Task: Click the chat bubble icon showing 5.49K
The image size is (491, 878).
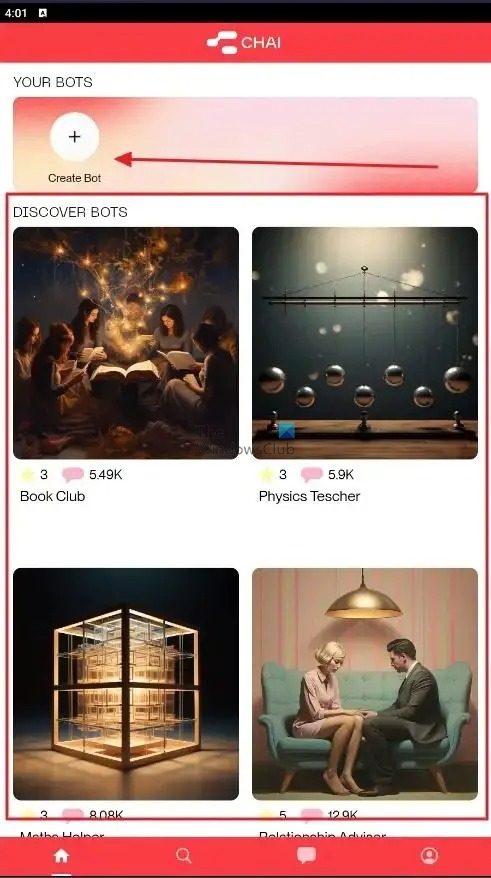Action: (73, 475)
